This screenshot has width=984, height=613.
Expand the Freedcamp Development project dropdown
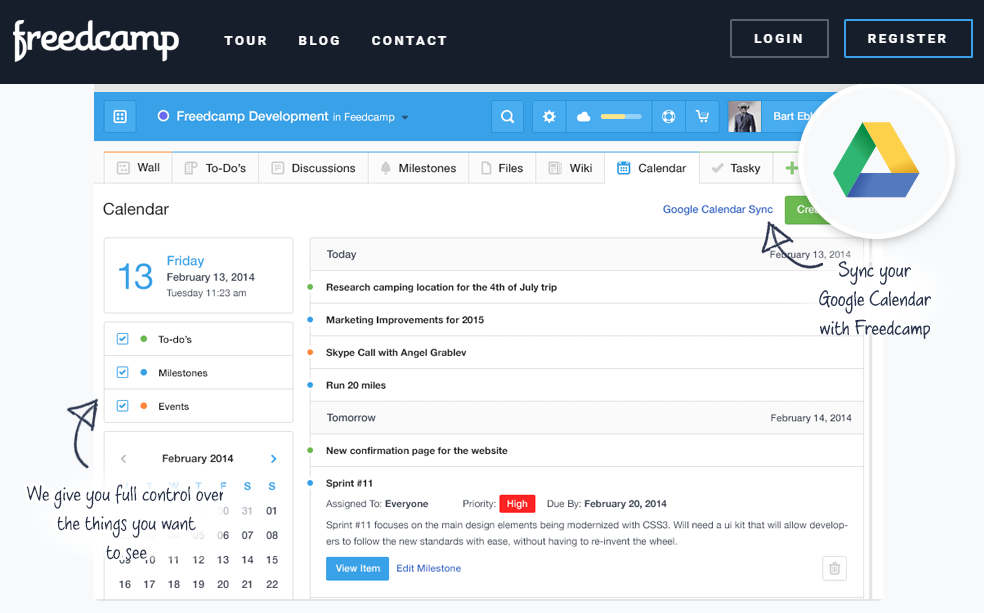405,117
